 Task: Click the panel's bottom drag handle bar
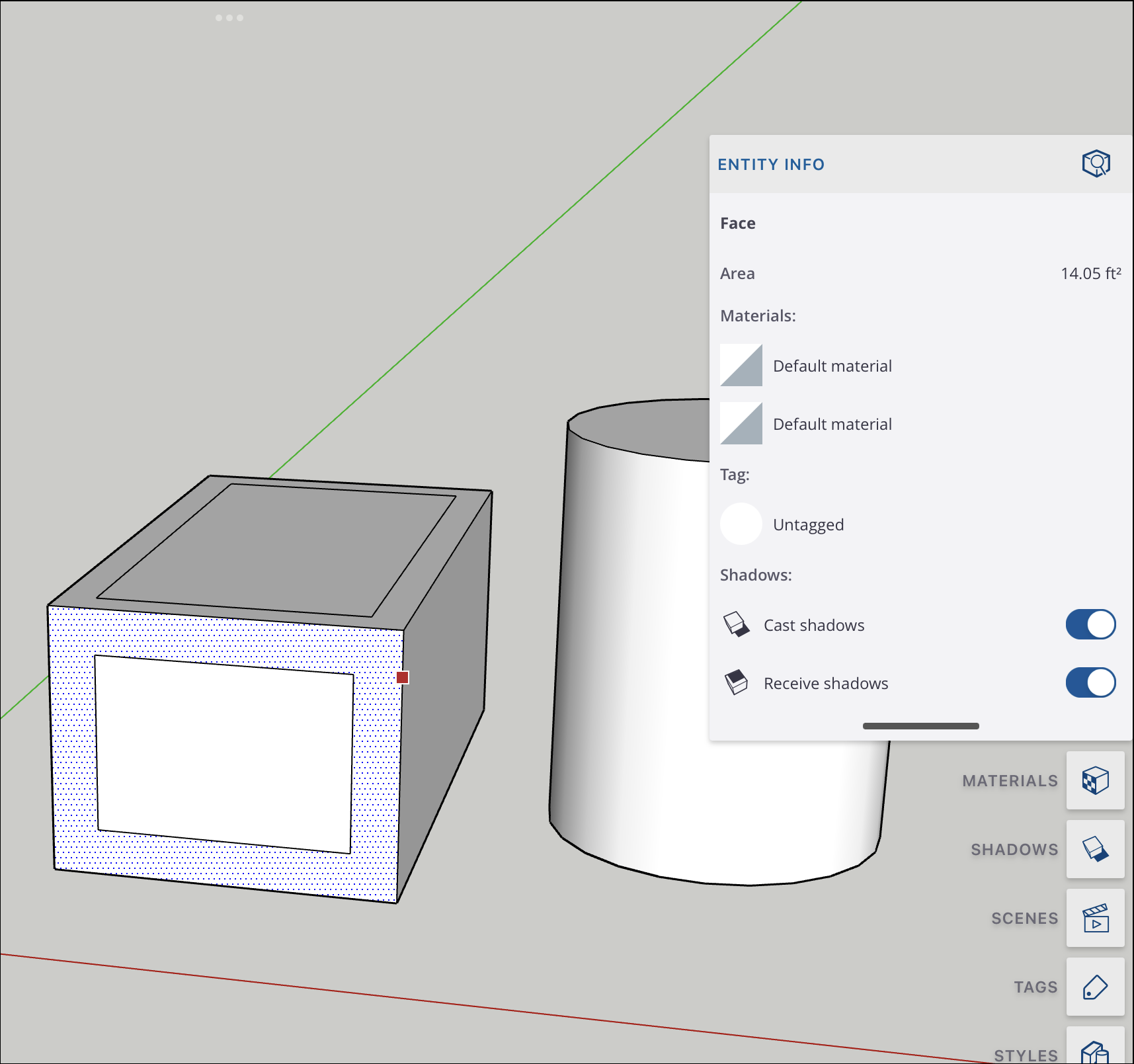click(x=920, y=726)
